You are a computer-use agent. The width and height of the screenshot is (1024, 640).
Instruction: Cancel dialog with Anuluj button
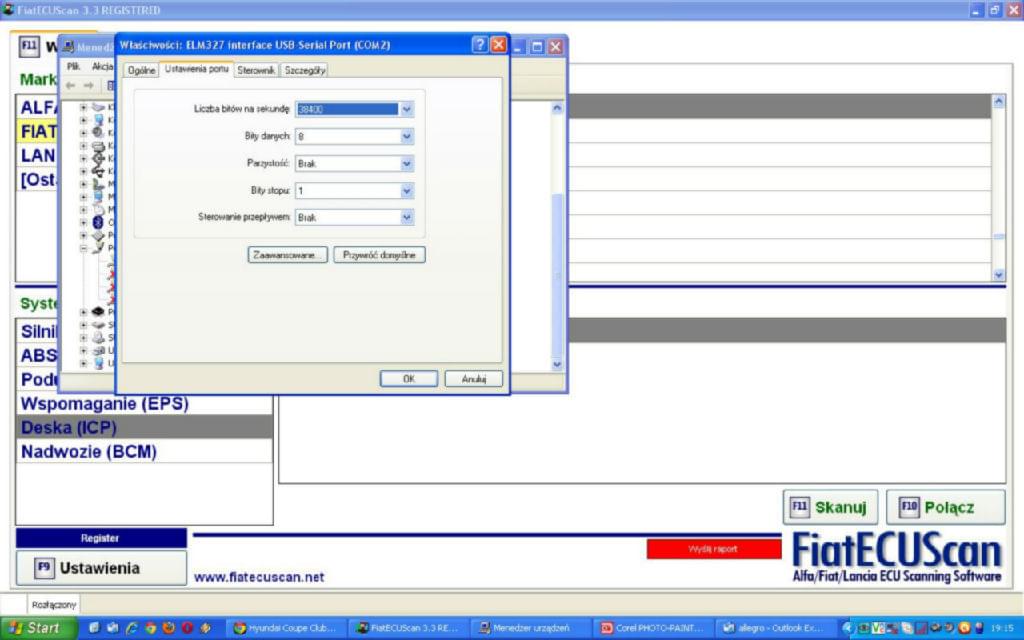click(x=473, y=379)
